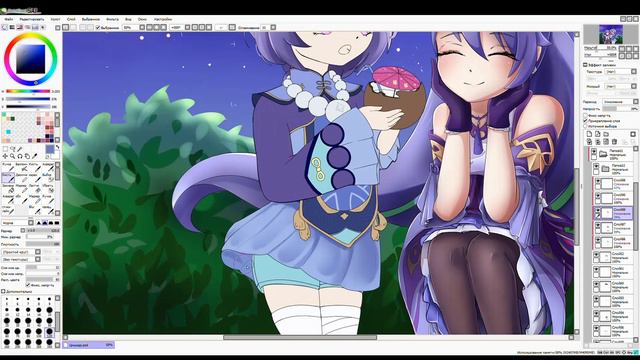Pick a hue on the color wheel ring
This screenshot has height=360, width=640.
coord(31,35)
